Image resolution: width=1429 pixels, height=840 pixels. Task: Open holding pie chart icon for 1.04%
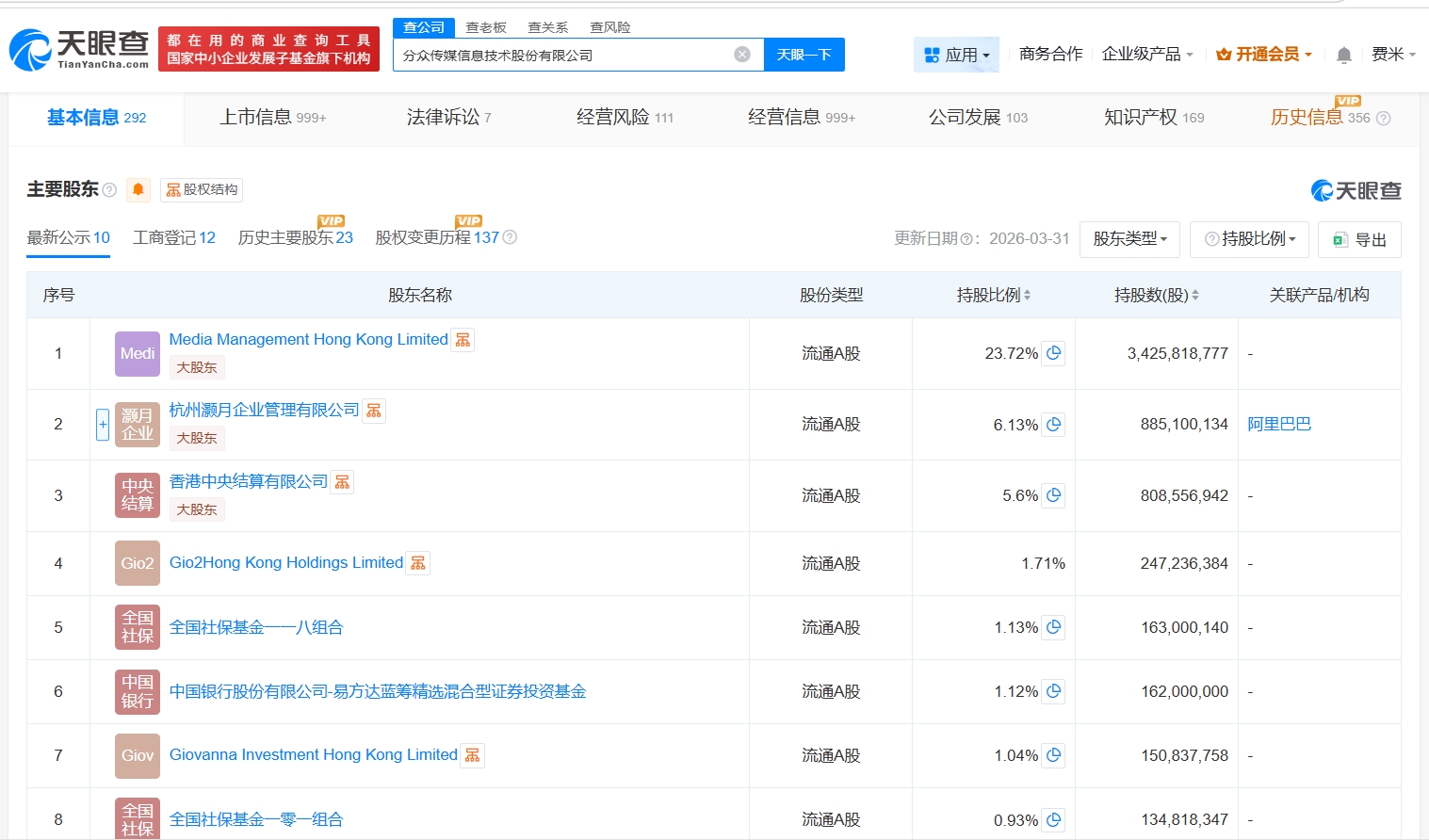1054,755
